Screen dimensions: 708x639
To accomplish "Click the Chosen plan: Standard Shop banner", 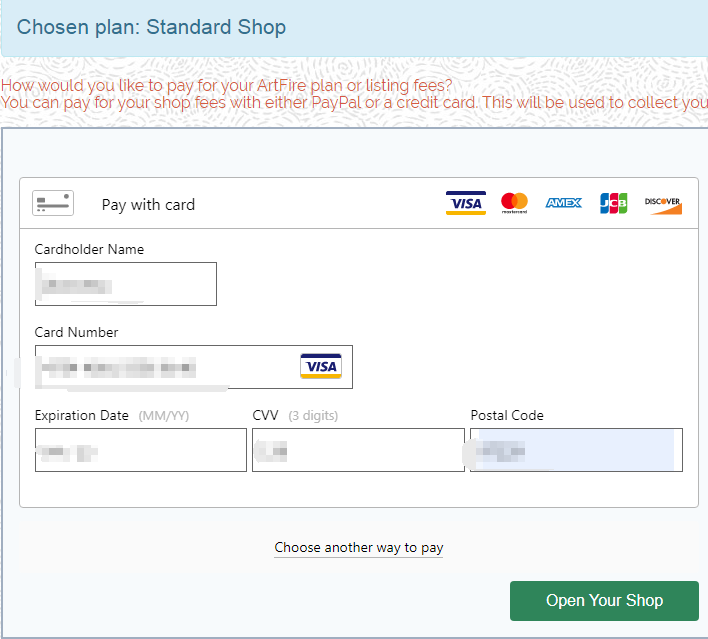I will point(151,28).
